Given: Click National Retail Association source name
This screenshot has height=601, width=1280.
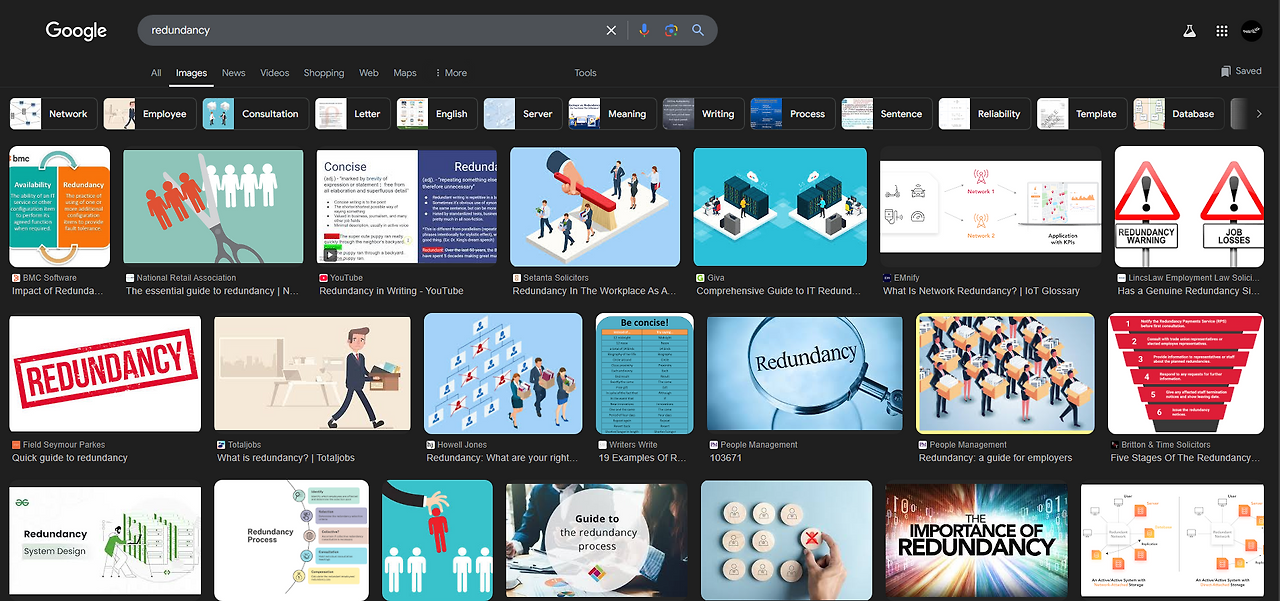Looking at the screenshot, I should (186, 278).
